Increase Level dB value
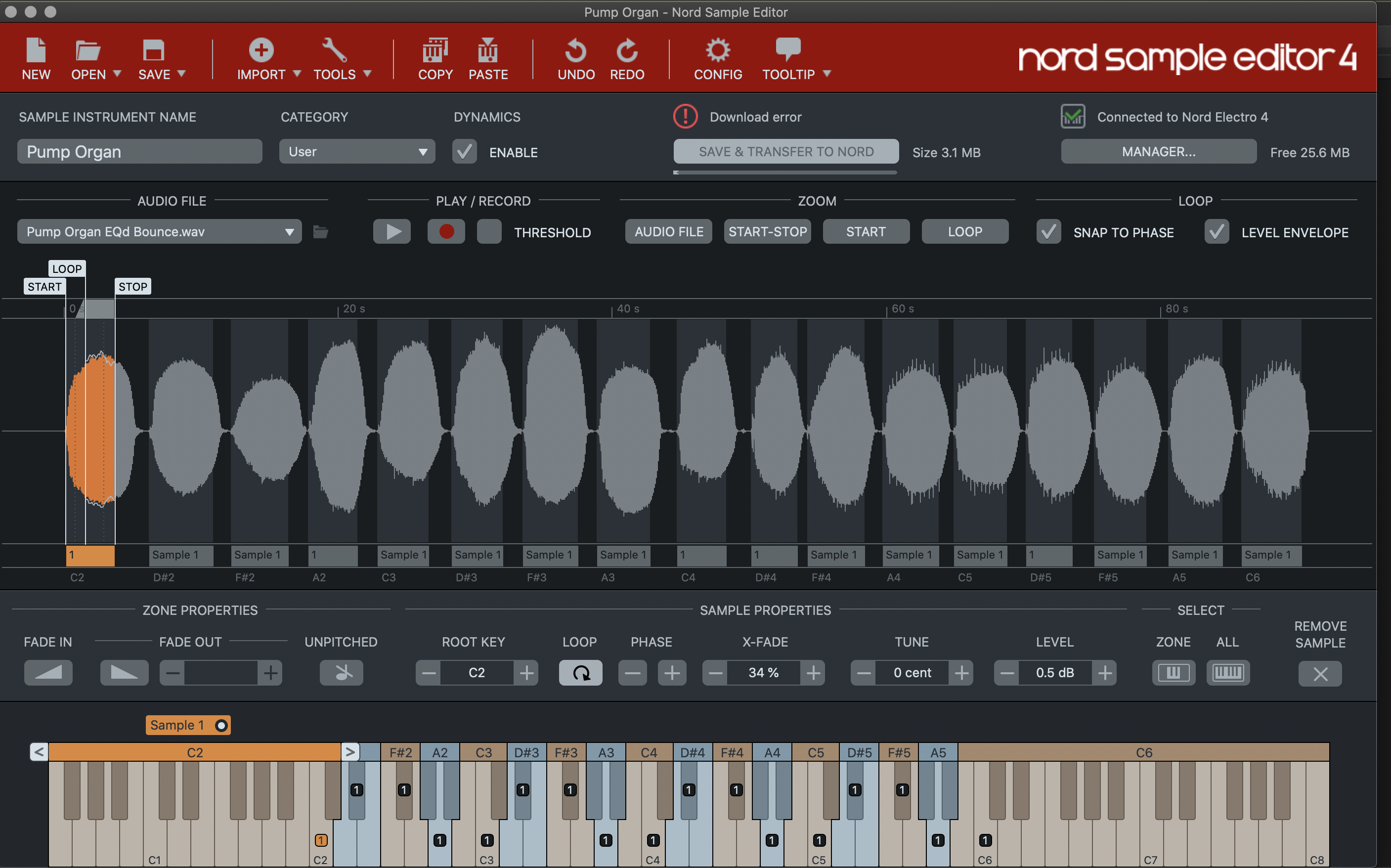The image size is (1391, 868). 1104,673
